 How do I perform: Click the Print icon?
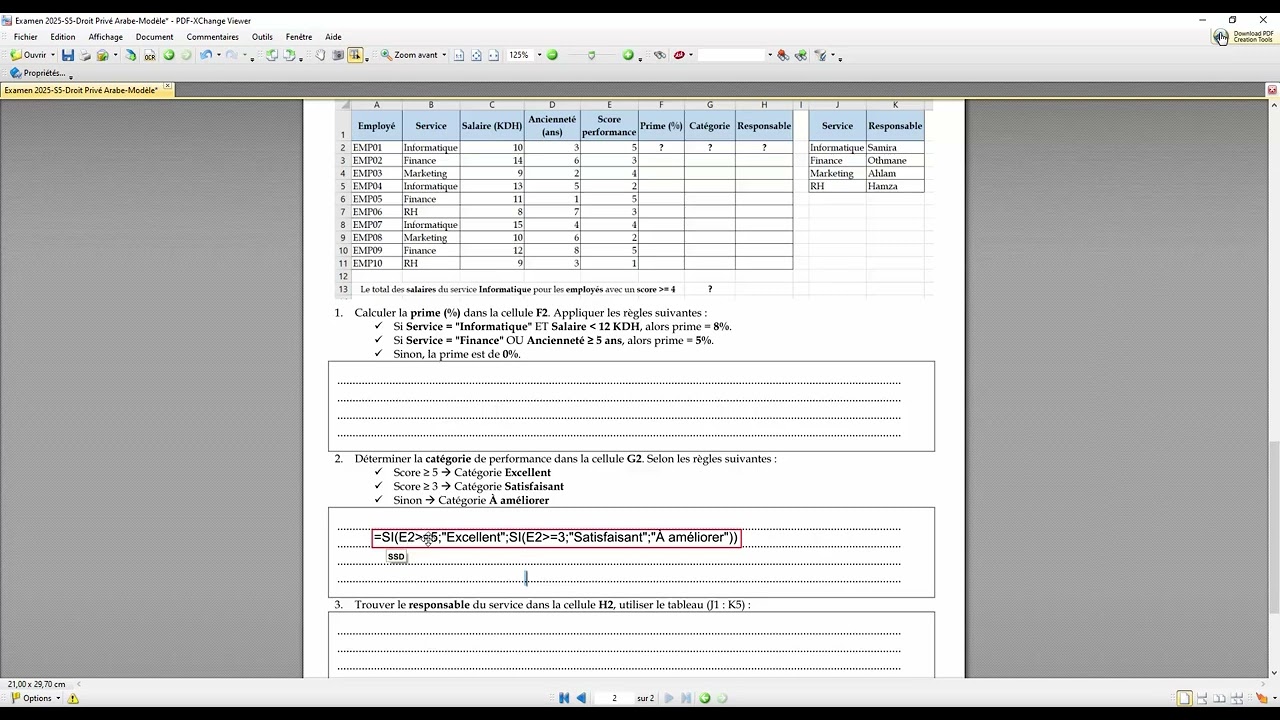(85, 55)
